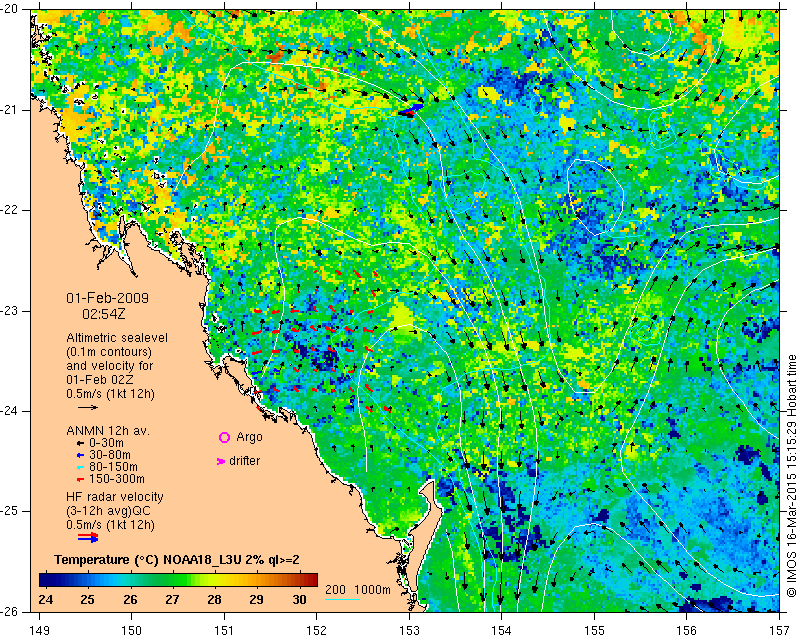Click the color bar label 30
The width and height of the screenshot is (800, 640).
pos(299,599)
